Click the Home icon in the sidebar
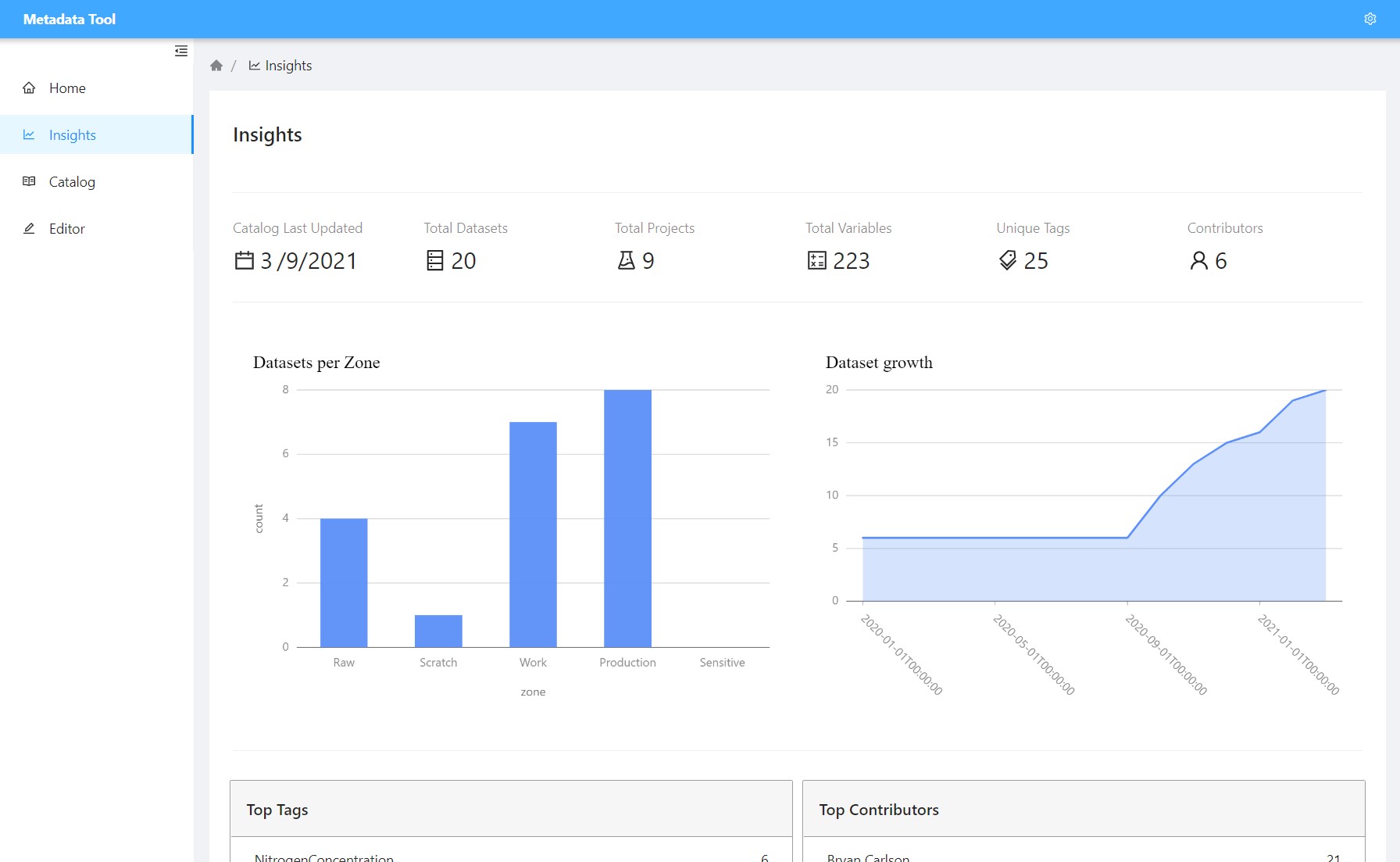1400x862 pixels. [29, 88]
